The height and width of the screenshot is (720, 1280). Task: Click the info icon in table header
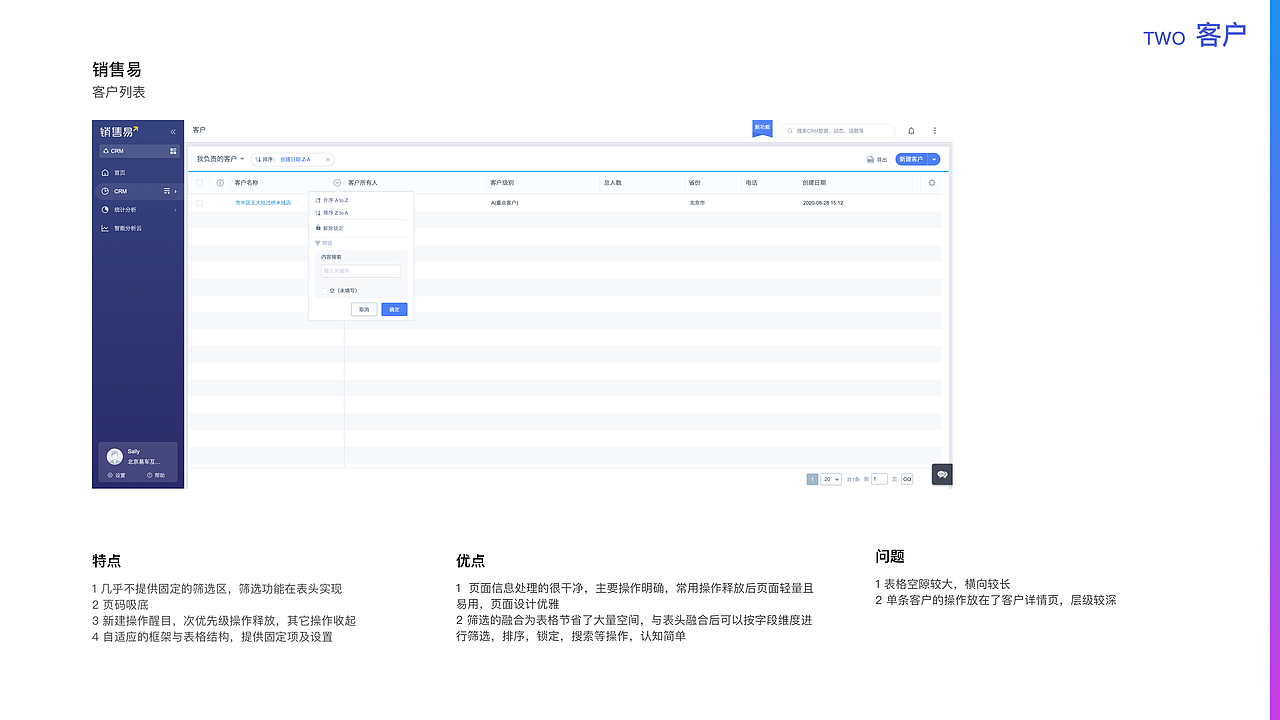[x=220, y=183]
